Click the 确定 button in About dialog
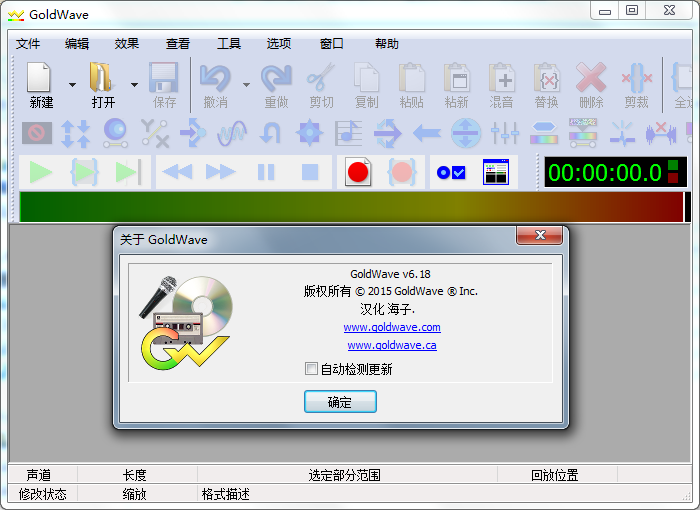 [x=340, y=402]
